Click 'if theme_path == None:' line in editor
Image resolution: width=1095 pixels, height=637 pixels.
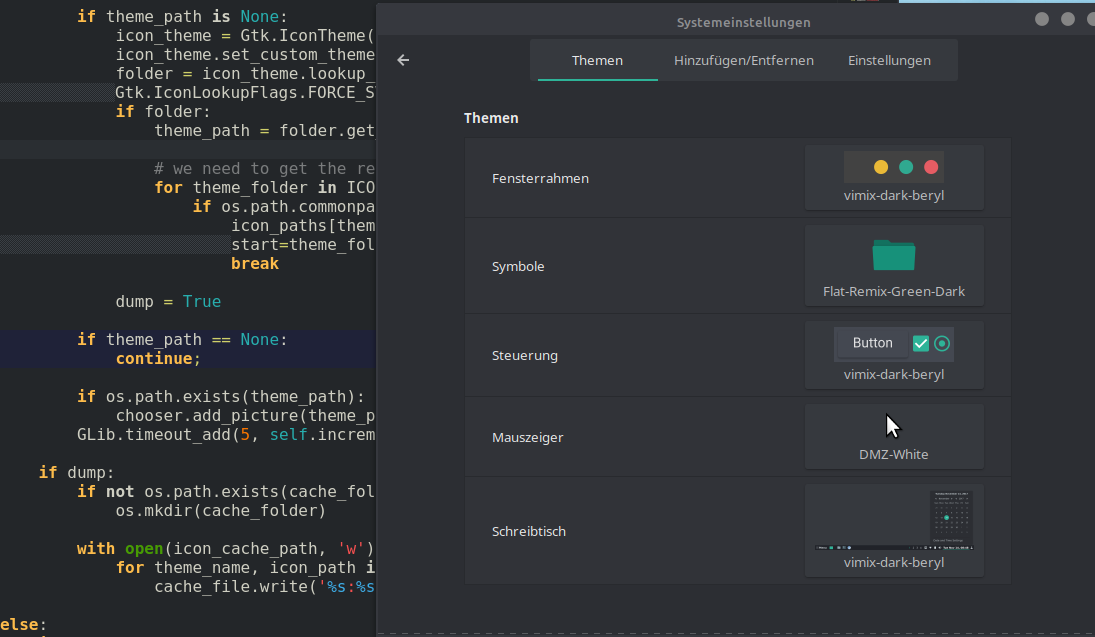[x=182, y=339]
